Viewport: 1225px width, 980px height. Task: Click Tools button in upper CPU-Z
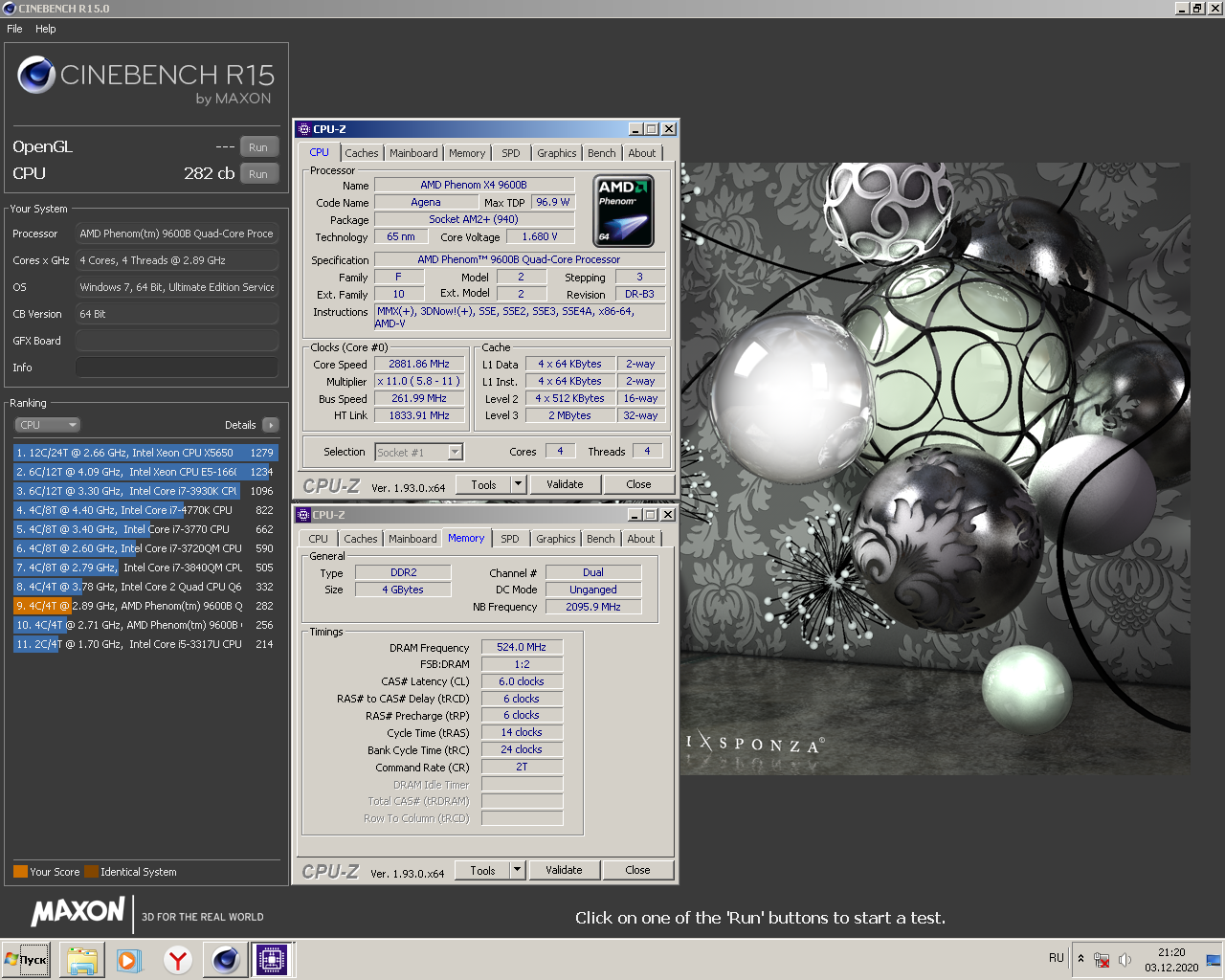click(483, 485)
